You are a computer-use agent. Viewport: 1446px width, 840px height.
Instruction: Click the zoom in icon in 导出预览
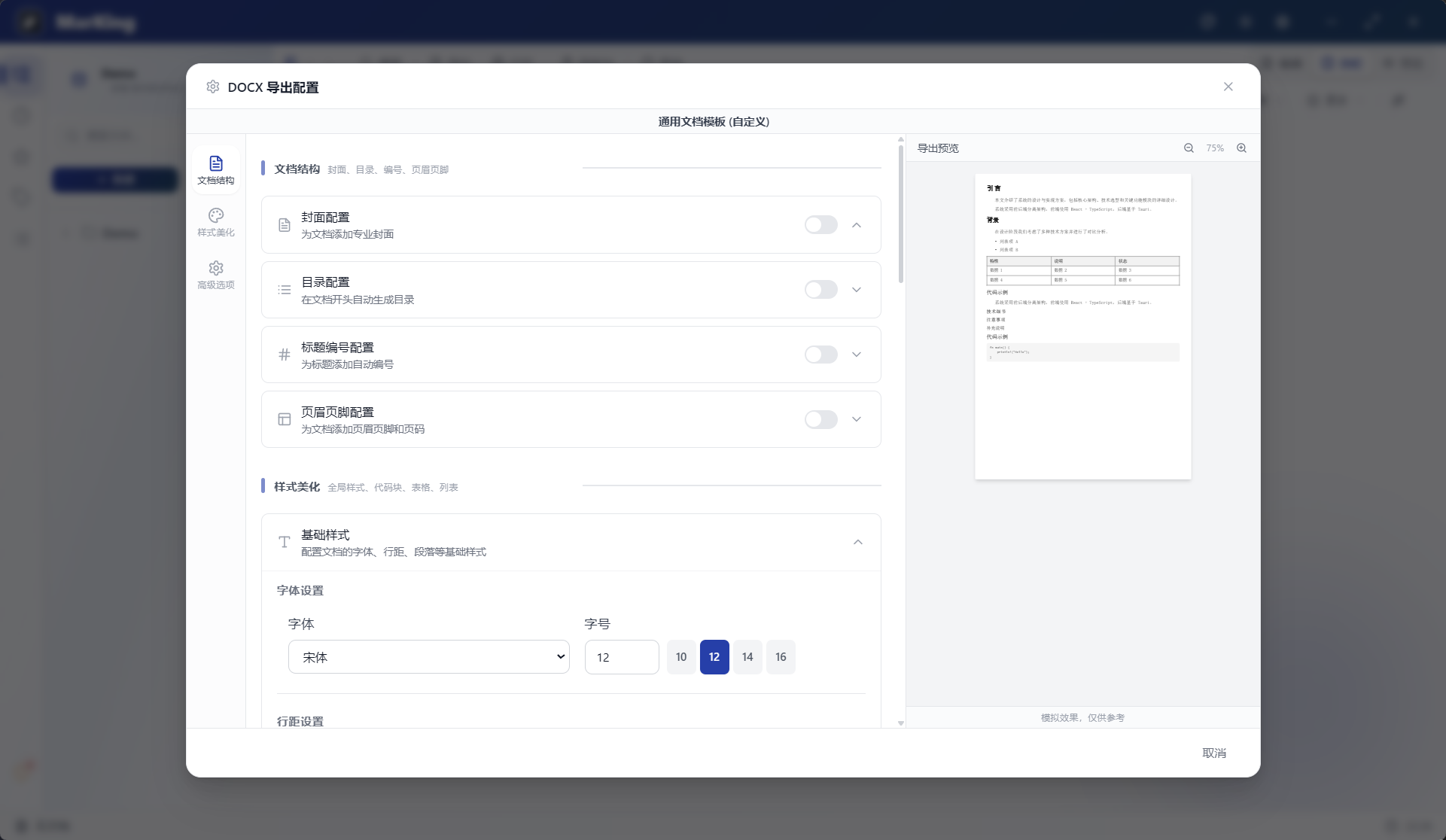[1241, 148]
